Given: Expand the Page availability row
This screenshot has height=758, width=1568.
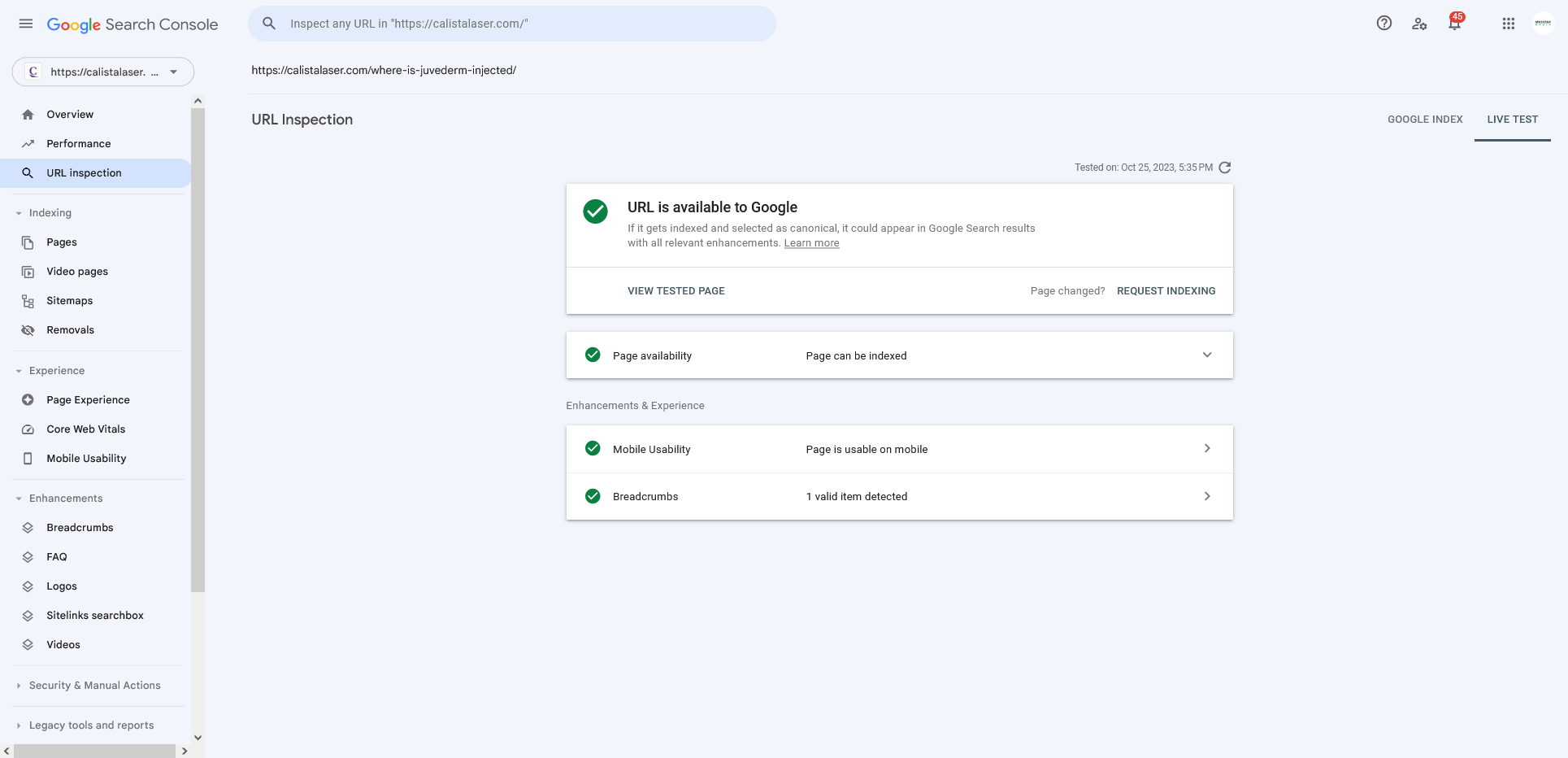Looking at the screenshot, I should 899,355.
